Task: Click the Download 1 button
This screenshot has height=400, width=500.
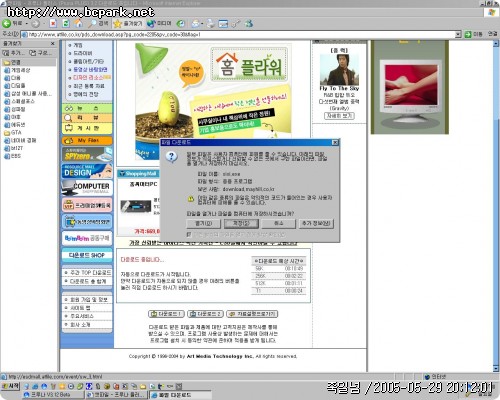Action: pos(166,314)
